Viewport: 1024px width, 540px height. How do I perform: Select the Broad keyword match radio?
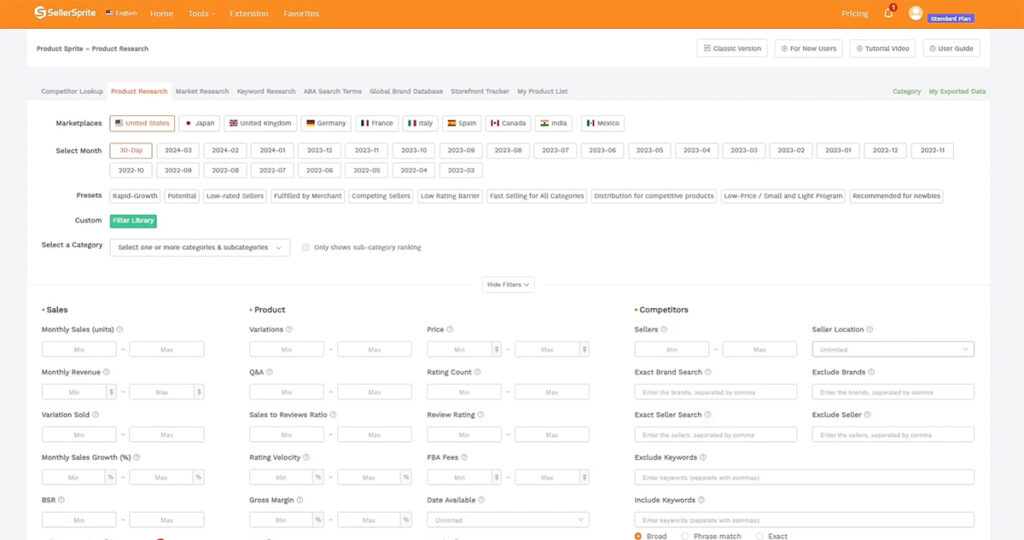pyautogui.click(x=638, y=536)
